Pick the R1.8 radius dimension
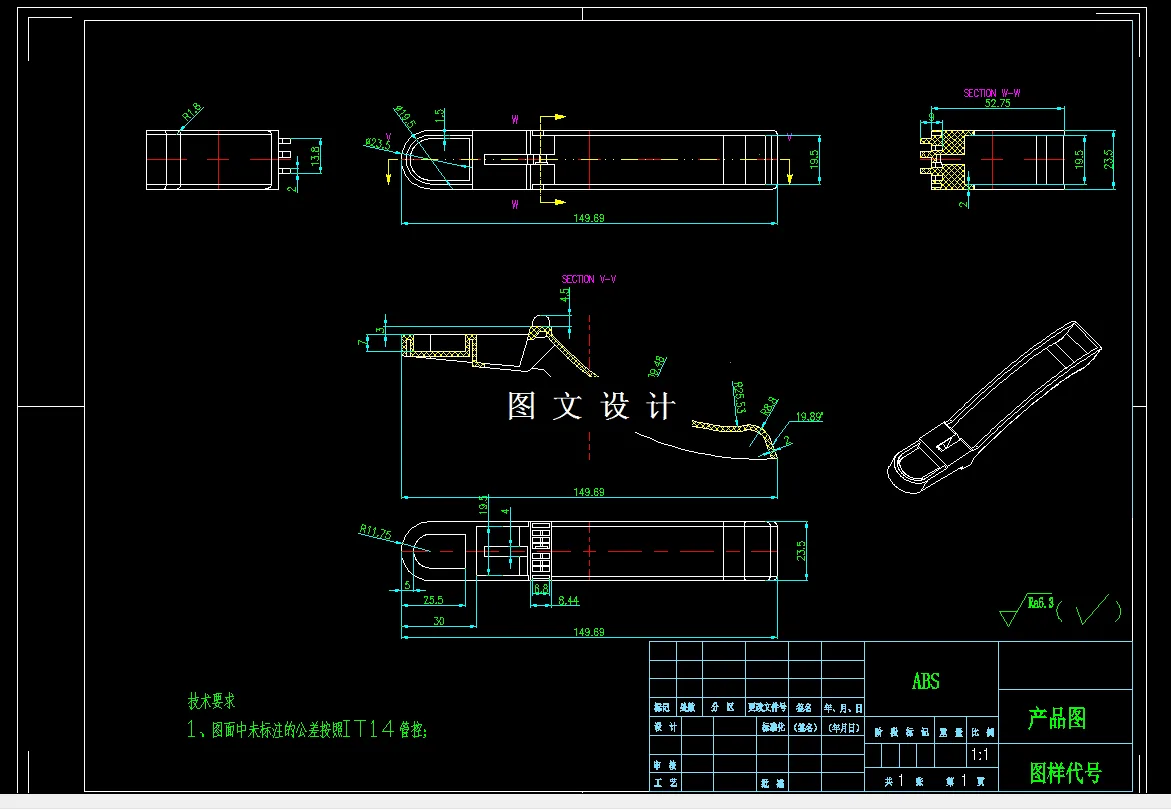The image size is (1171, 810). [x=192, y=112]
